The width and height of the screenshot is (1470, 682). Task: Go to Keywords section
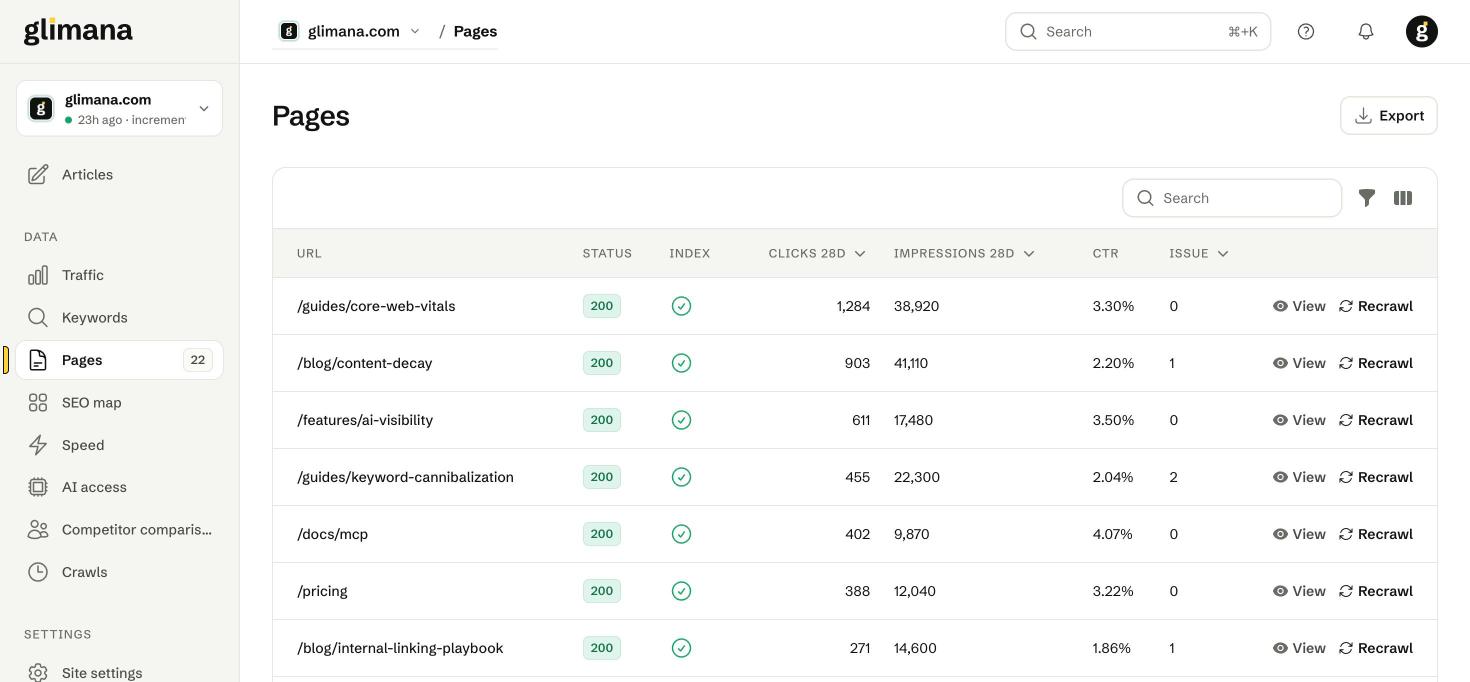click(119, 317)
